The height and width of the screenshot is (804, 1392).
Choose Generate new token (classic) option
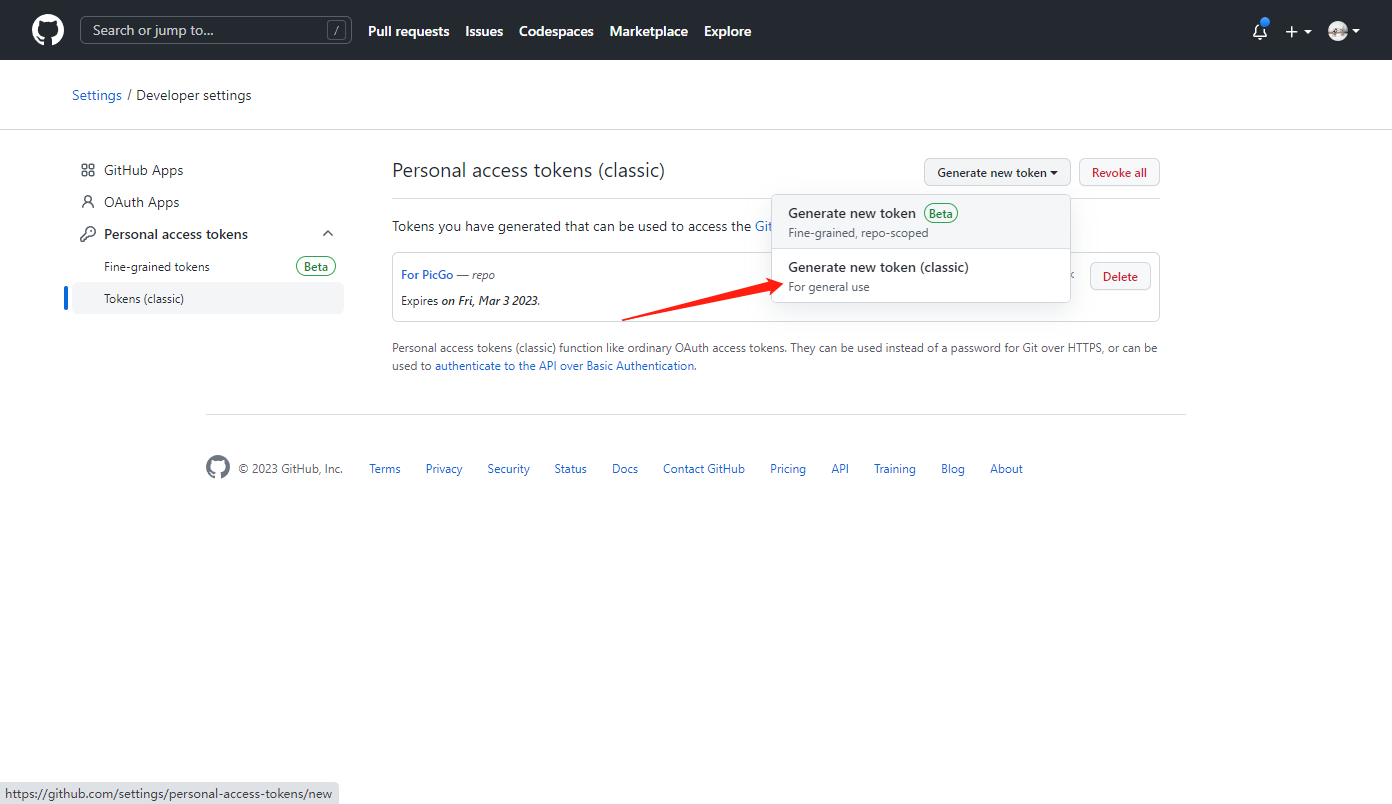921,276
